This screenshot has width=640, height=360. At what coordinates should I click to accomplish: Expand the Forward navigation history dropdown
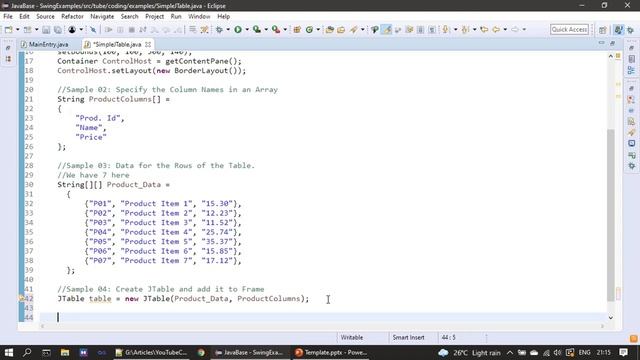pos(524,29)
